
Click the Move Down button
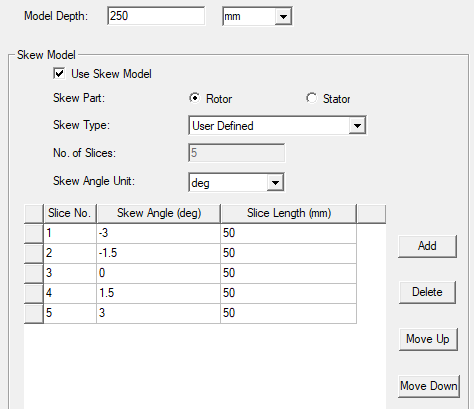(x=429, y=386)
